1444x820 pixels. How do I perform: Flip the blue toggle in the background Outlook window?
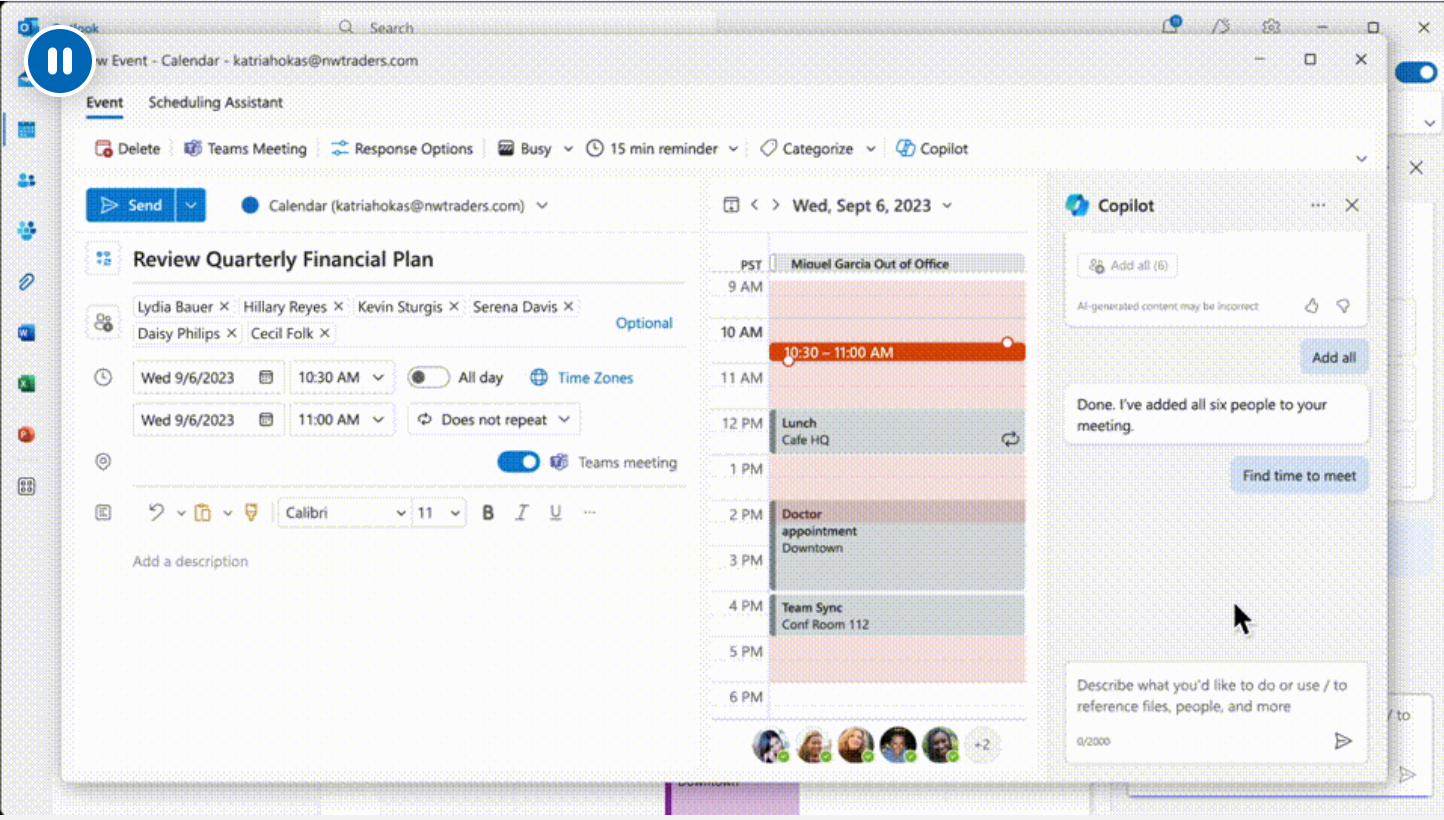click(x=1415, y=72)
